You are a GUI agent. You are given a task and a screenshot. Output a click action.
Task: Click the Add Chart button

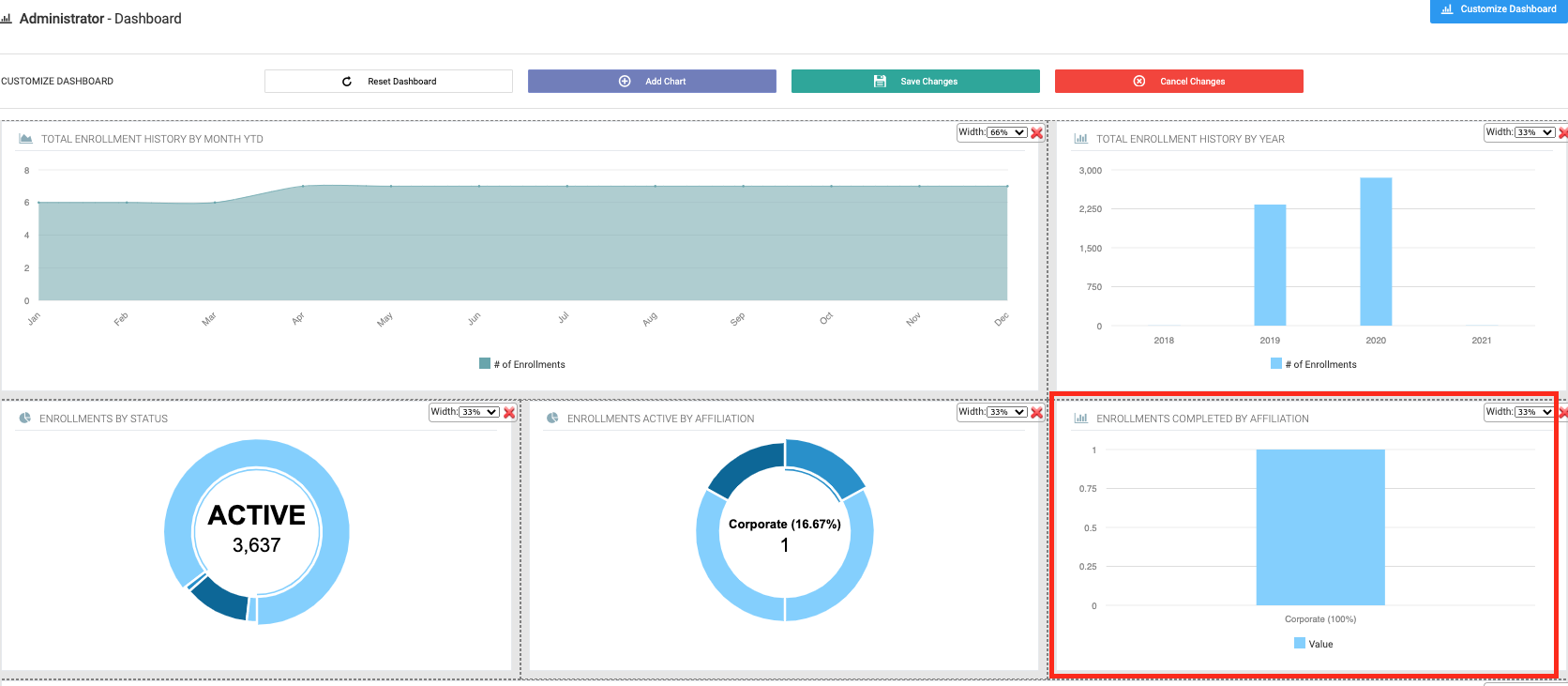tap(652, 82)
